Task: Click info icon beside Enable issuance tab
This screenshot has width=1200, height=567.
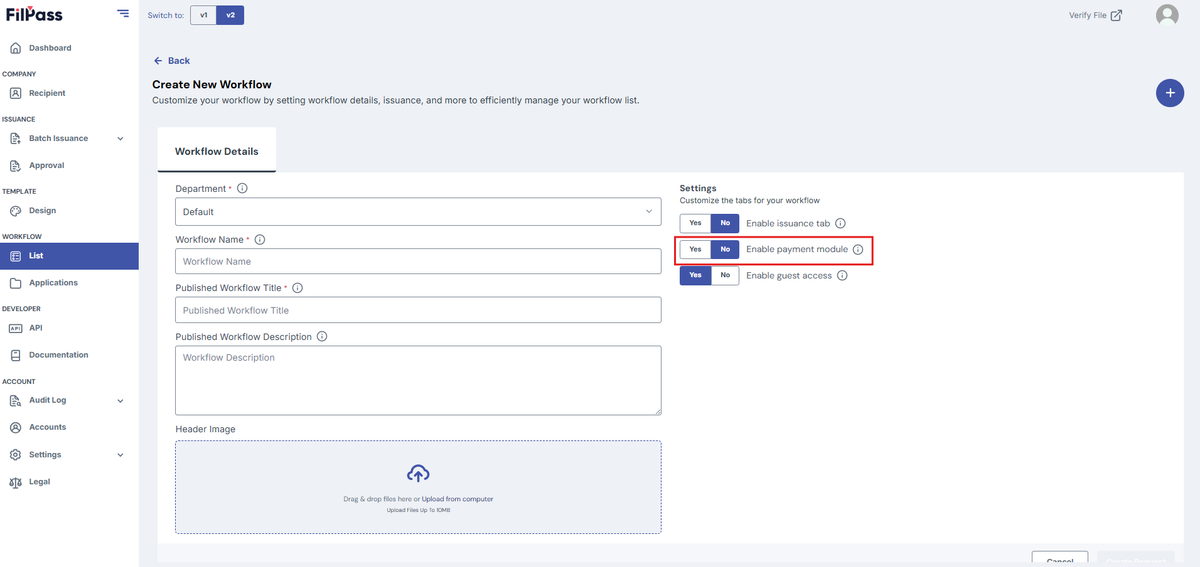Action: (840, 223)
